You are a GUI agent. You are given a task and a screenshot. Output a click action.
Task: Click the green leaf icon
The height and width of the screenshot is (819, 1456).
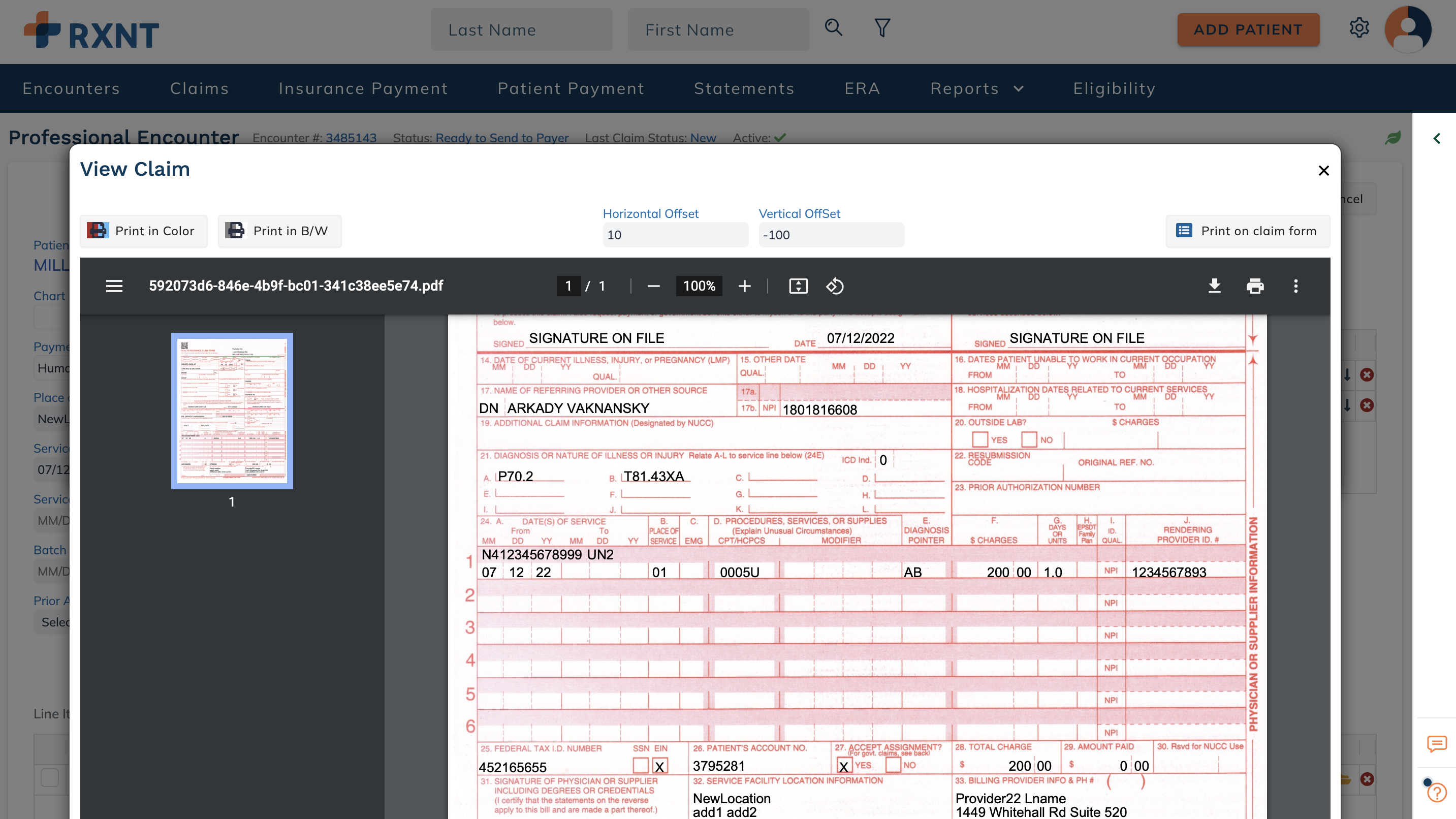1392,137
